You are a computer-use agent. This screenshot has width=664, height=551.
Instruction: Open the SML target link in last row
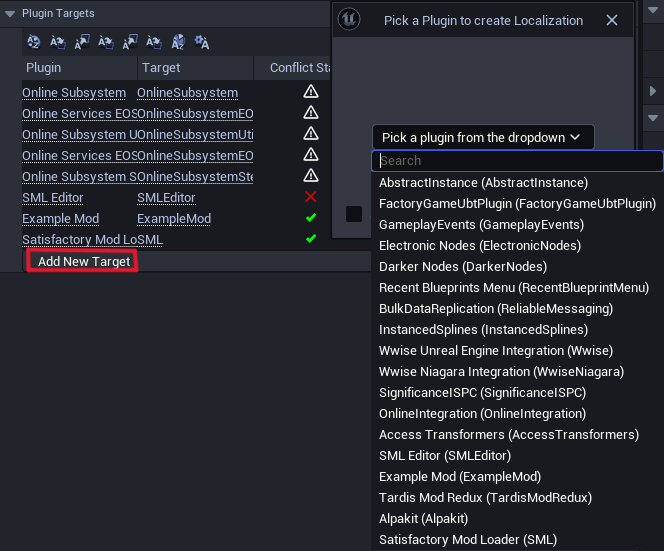[150, 240]
